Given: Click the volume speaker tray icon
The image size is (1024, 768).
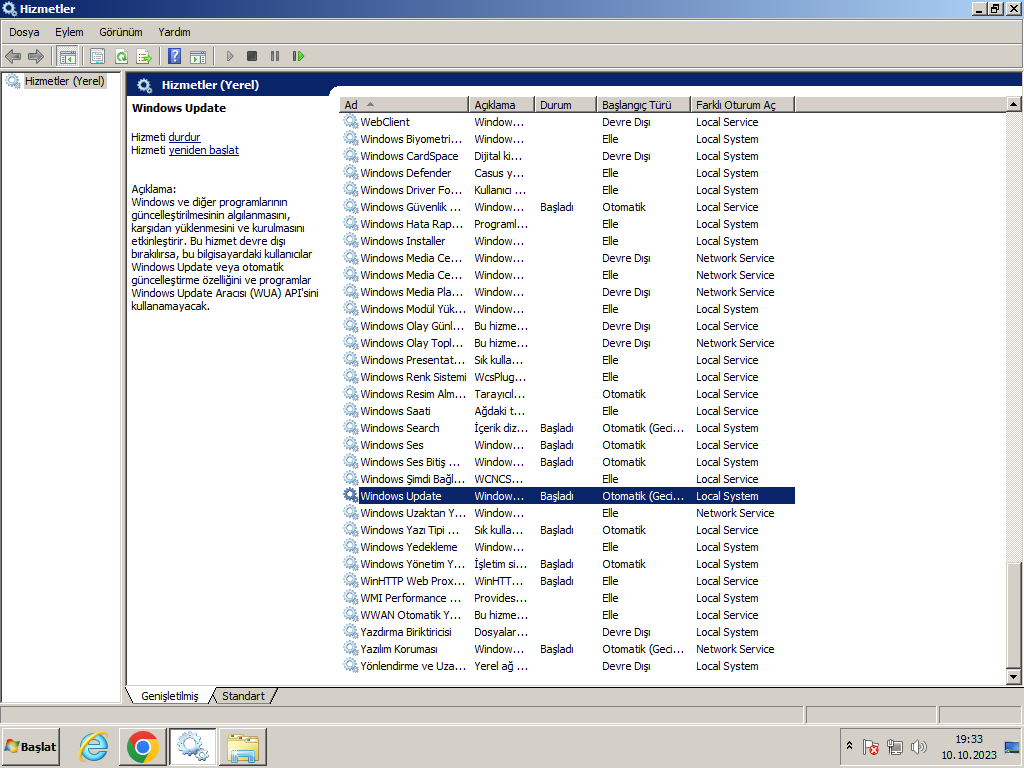Looking at the screenshot, I should click(x=918, y=746).
